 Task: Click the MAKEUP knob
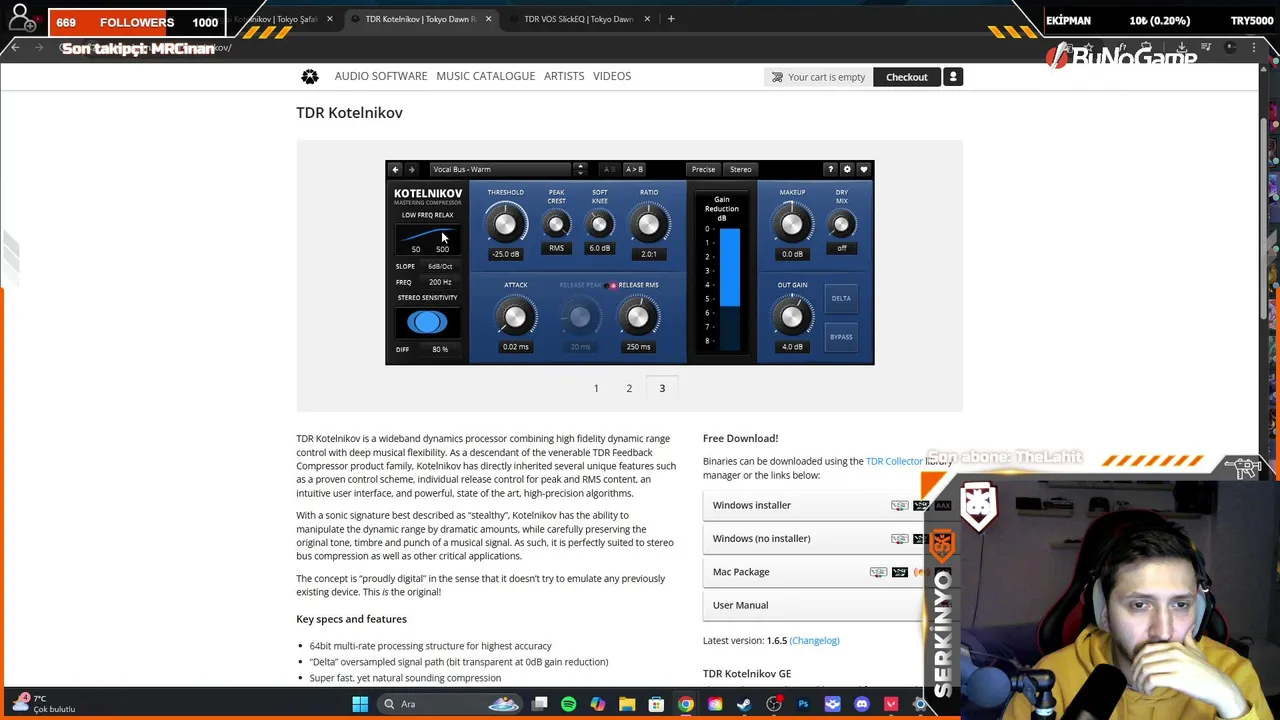click(792, 225)
